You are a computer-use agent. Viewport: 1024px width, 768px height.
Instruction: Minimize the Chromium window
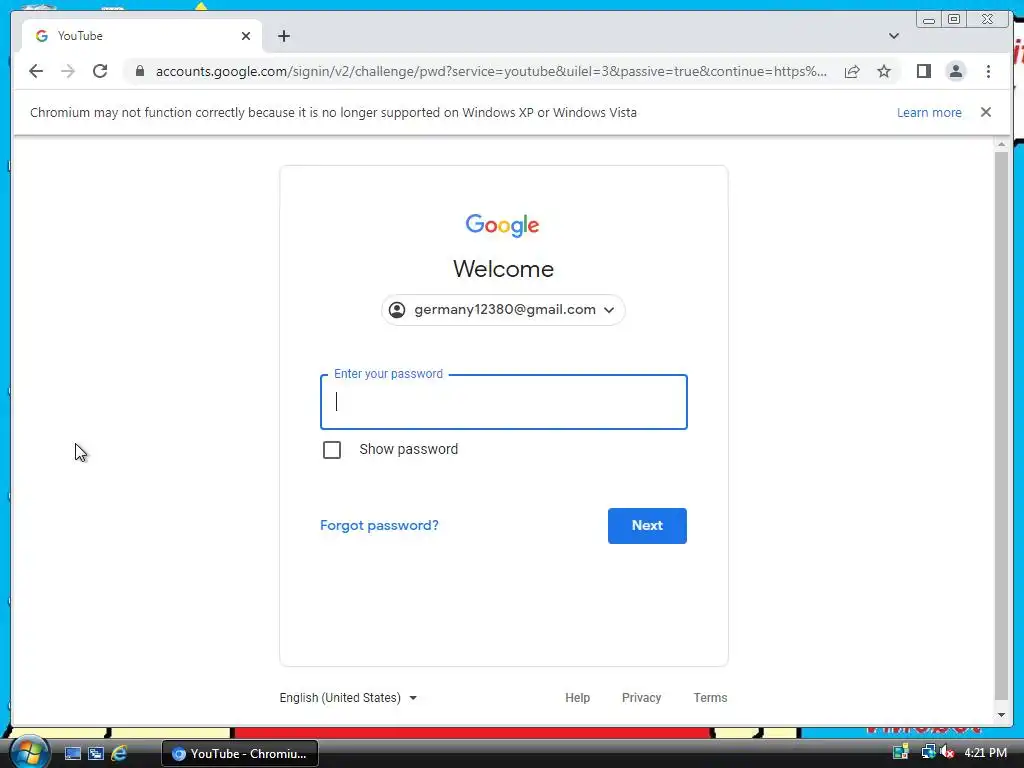(929, 20)
